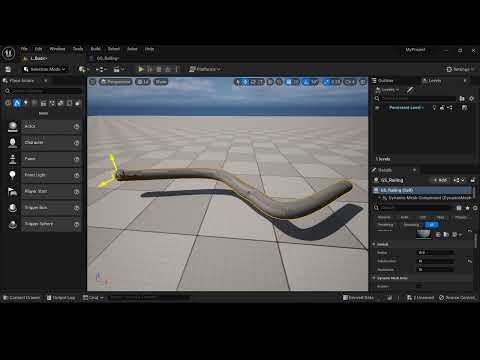
Task: Select the Pawn item in Place Actors
Action: point(44,159)
